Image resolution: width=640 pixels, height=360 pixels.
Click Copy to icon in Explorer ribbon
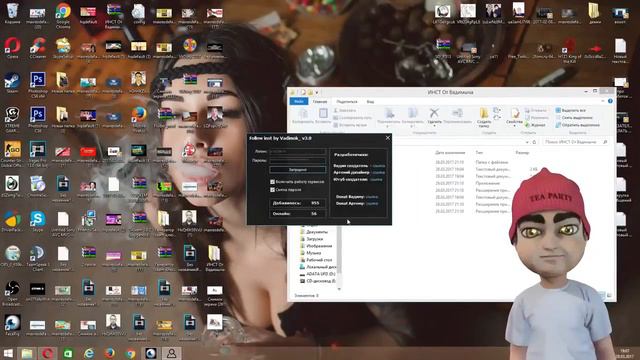(x=412, y=113)
